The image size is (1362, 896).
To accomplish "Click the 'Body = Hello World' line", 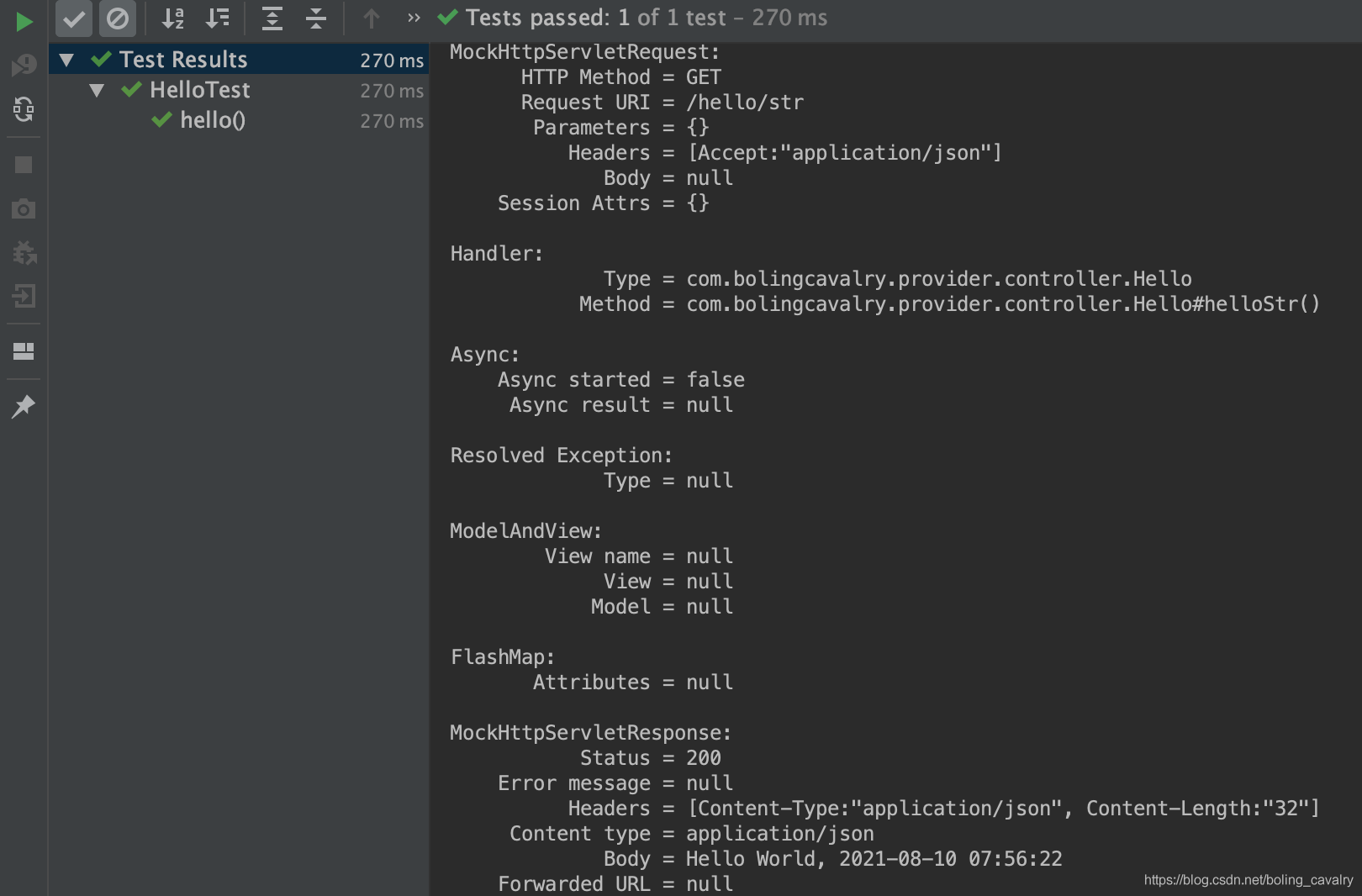I will point(832,859).
